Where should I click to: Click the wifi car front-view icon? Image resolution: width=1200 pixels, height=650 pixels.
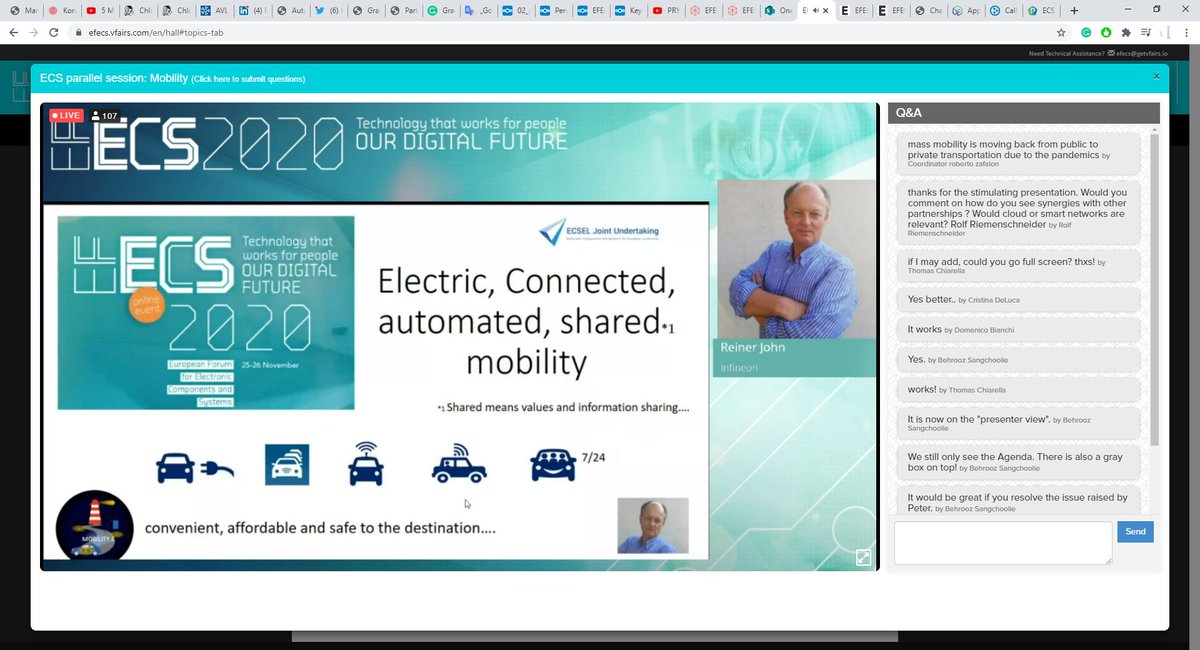point(366,464)
